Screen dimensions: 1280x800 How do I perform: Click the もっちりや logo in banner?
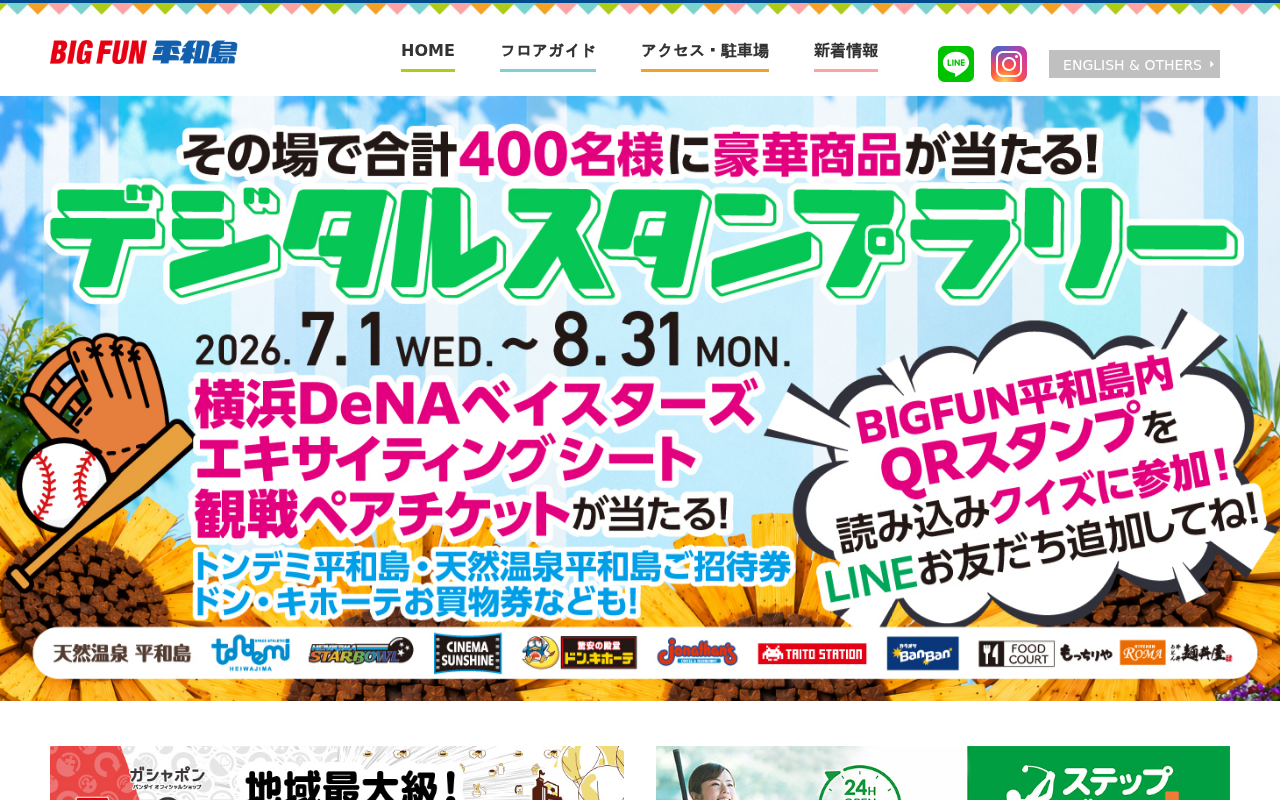point(1086,654)
